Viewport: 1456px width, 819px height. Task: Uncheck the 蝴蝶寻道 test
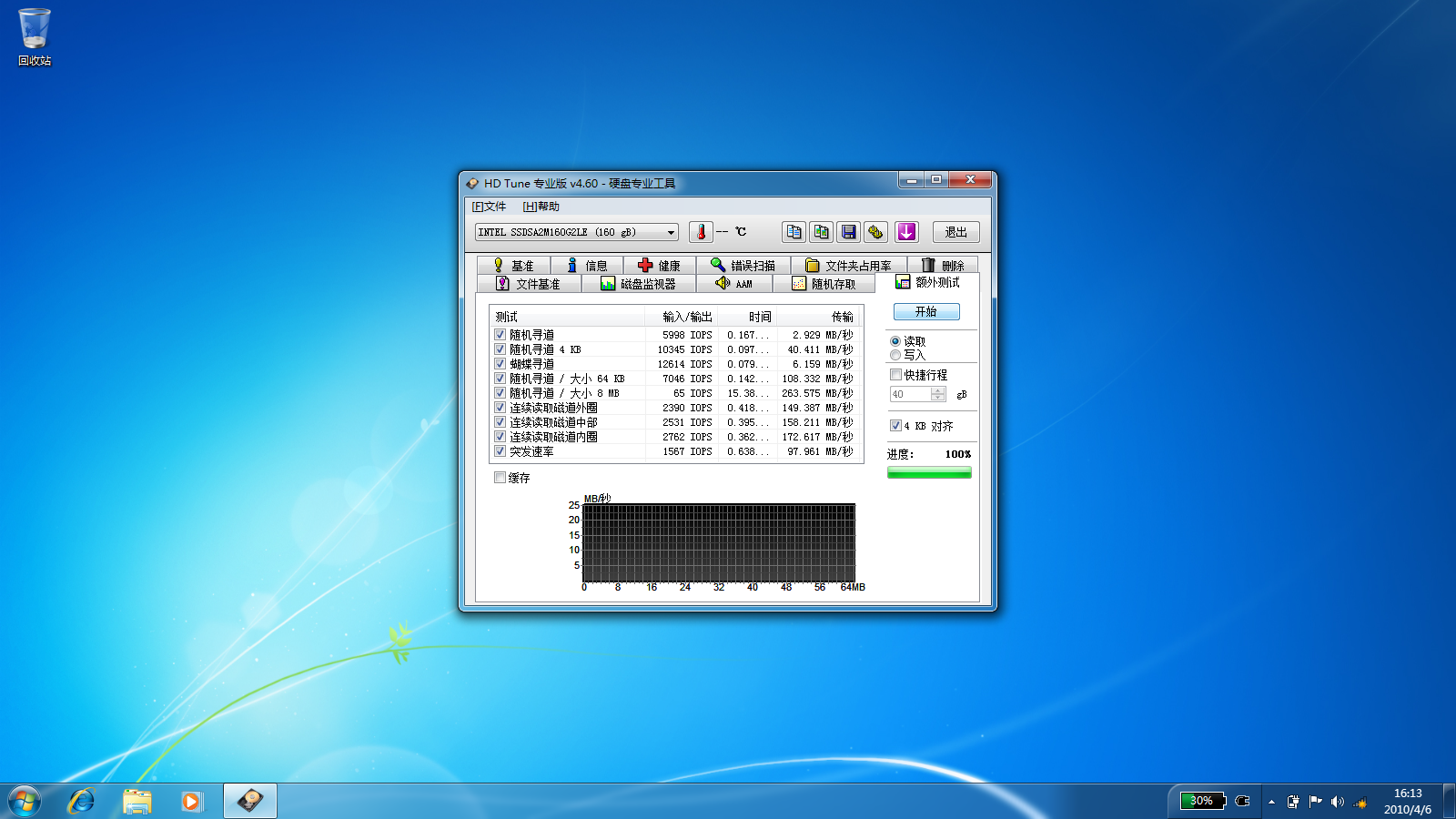coord(500,363)
